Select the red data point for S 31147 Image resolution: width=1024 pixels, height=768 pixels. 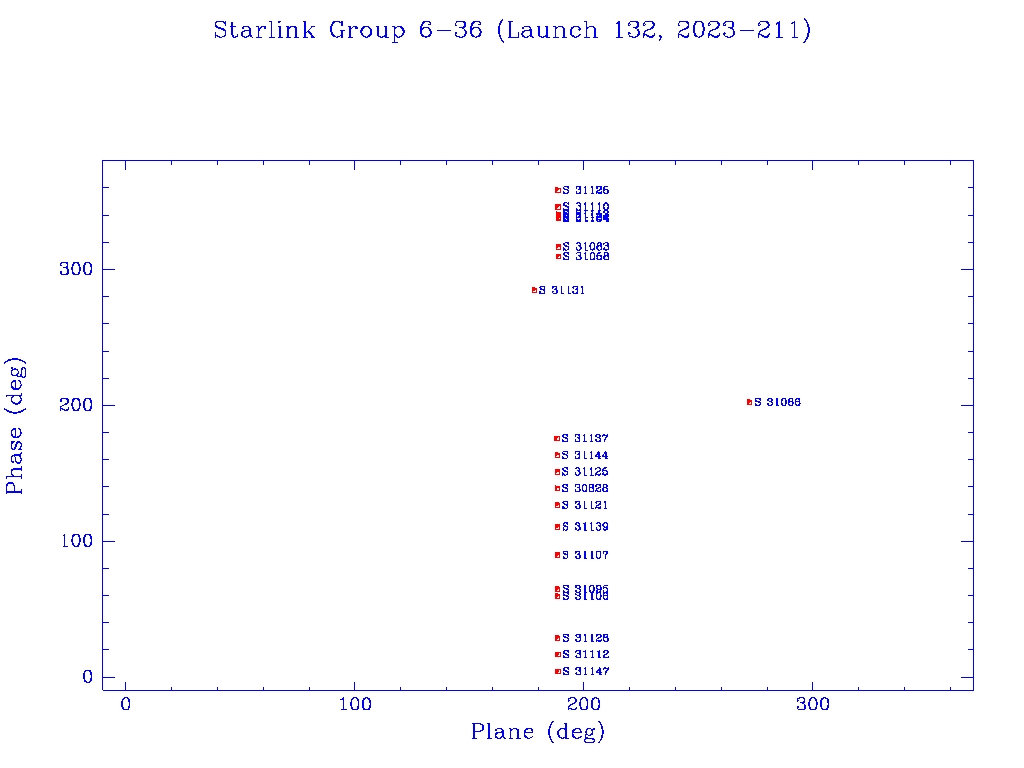(x=558, y=671)
